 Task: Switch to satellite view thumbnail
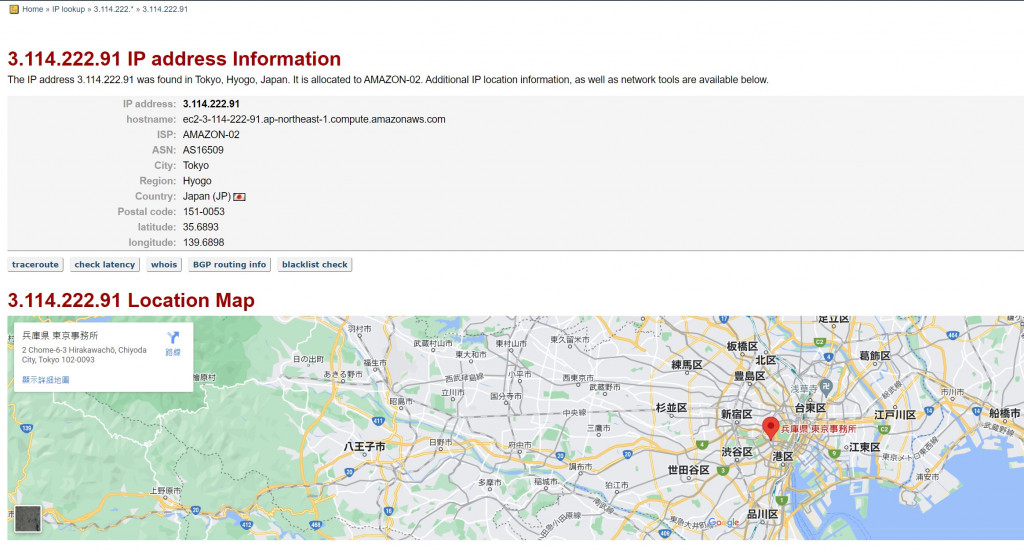27,519
